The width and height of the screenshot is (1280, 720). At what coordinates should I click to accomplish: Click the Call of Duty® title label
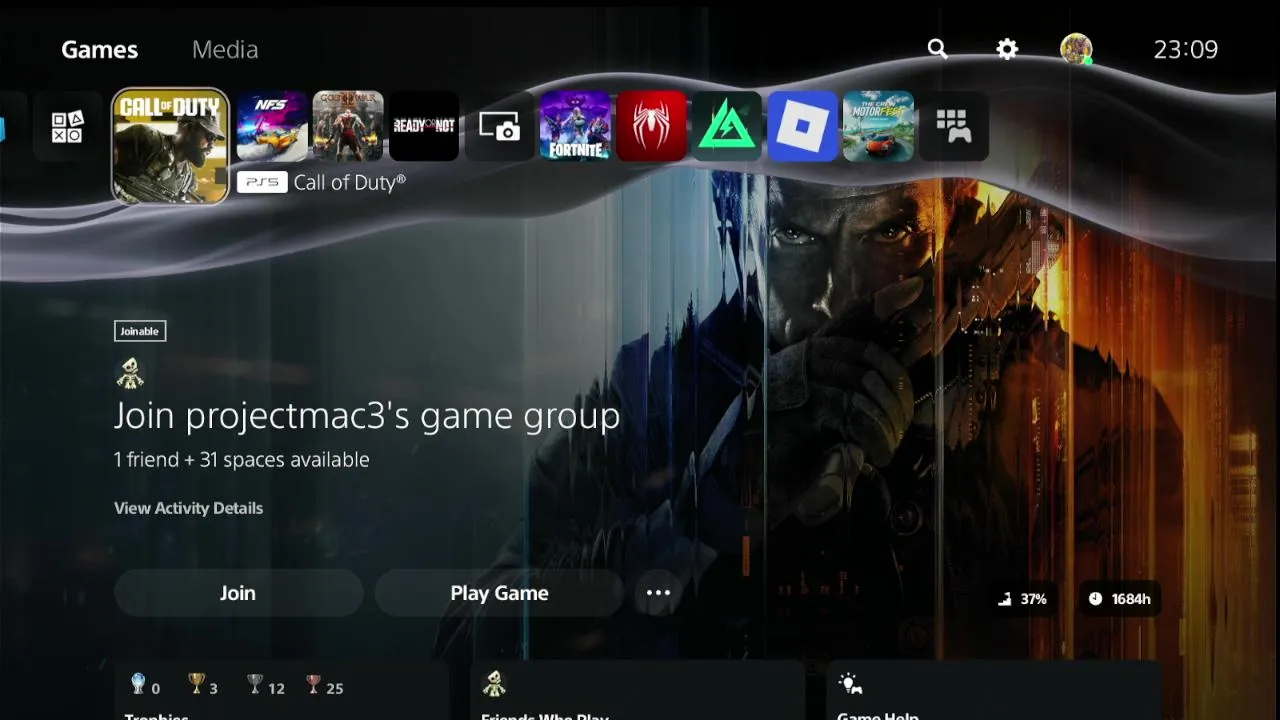tap(350, 182)
